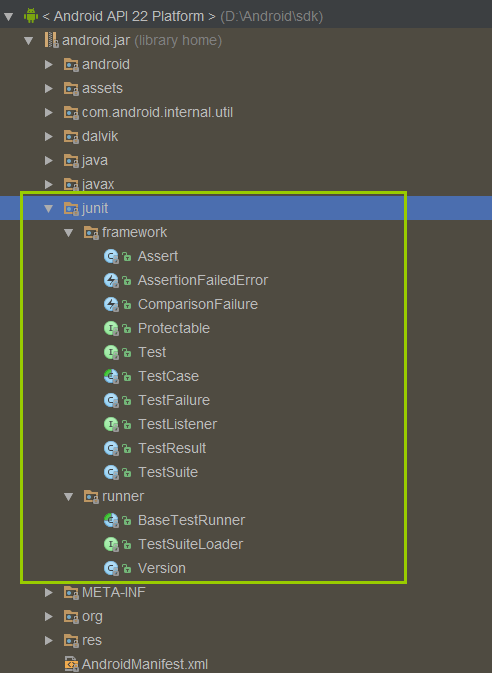
Task: Collapse the runner package arrow
Action: tap(69, 497)
